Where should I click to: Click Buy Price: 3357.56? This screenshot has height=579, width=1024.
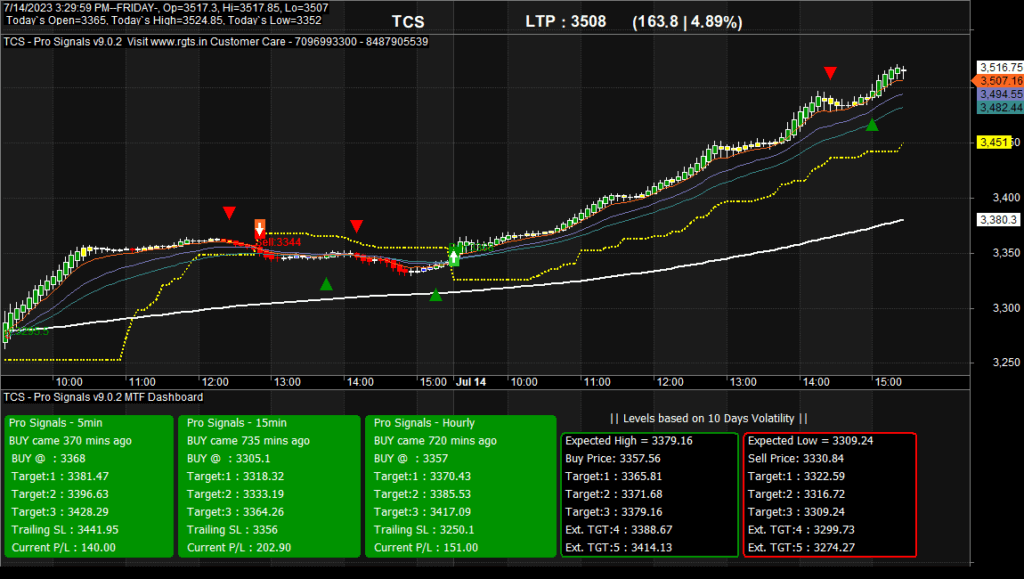click(613, 458)
